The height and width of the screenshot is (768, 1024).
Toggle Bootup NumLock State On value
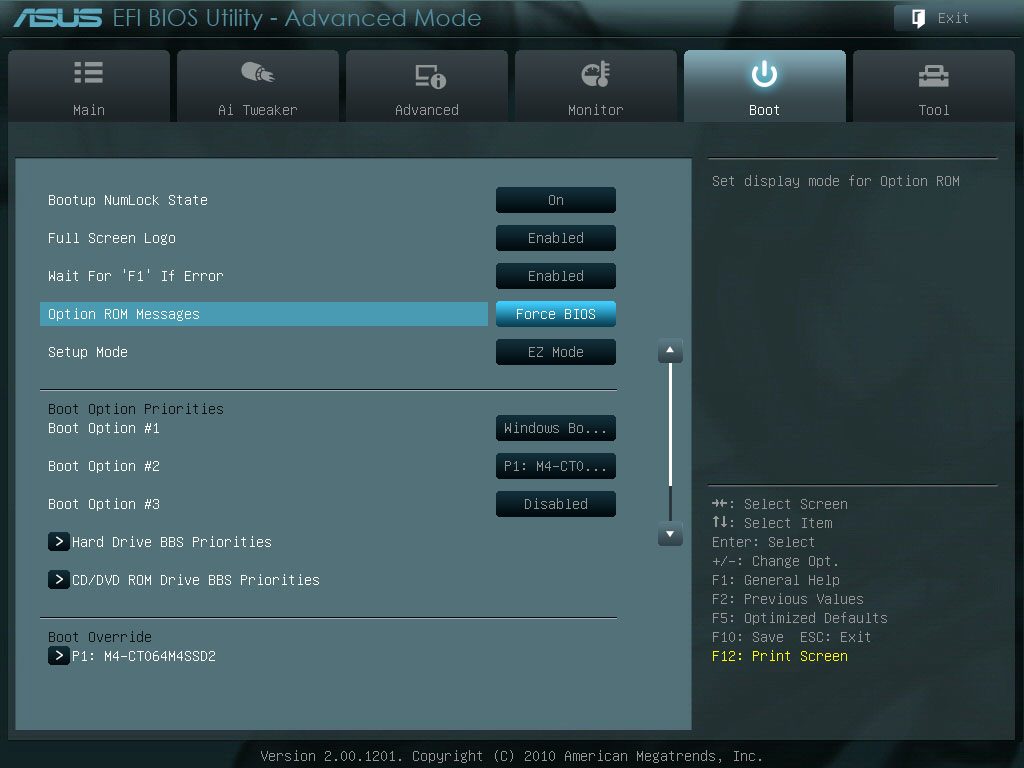[x=556, y=200]
